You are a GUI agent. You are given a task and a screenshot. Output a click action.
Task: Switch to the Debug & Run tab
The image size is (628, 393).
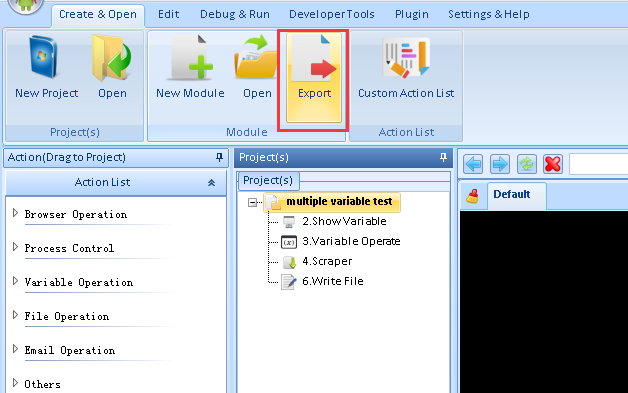point(235,14)
